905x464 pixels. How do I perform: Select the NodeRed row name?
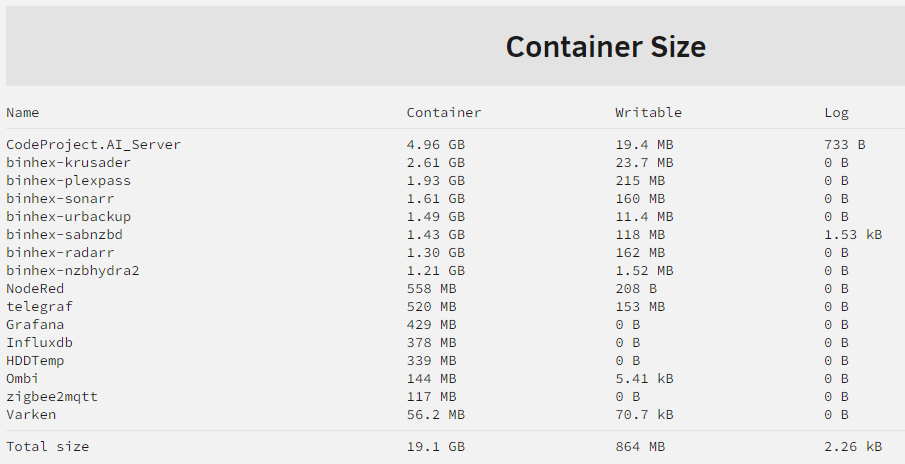[35, 288]
